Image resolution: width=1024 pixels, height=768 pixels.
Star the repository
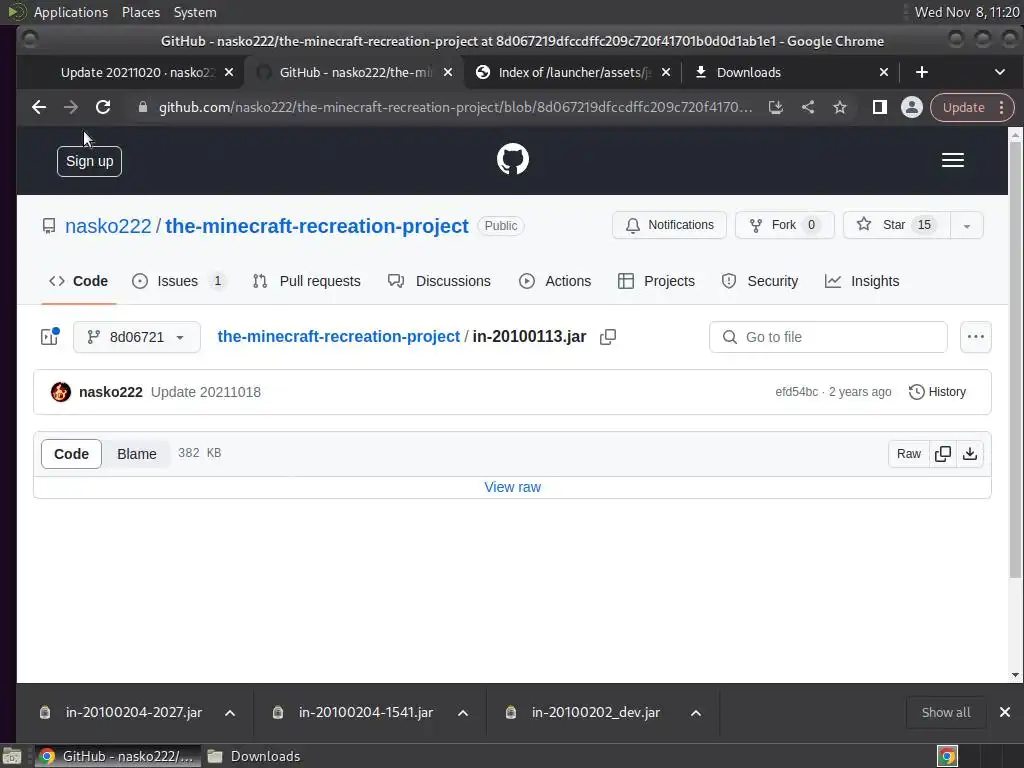click(x=897, y=225)
